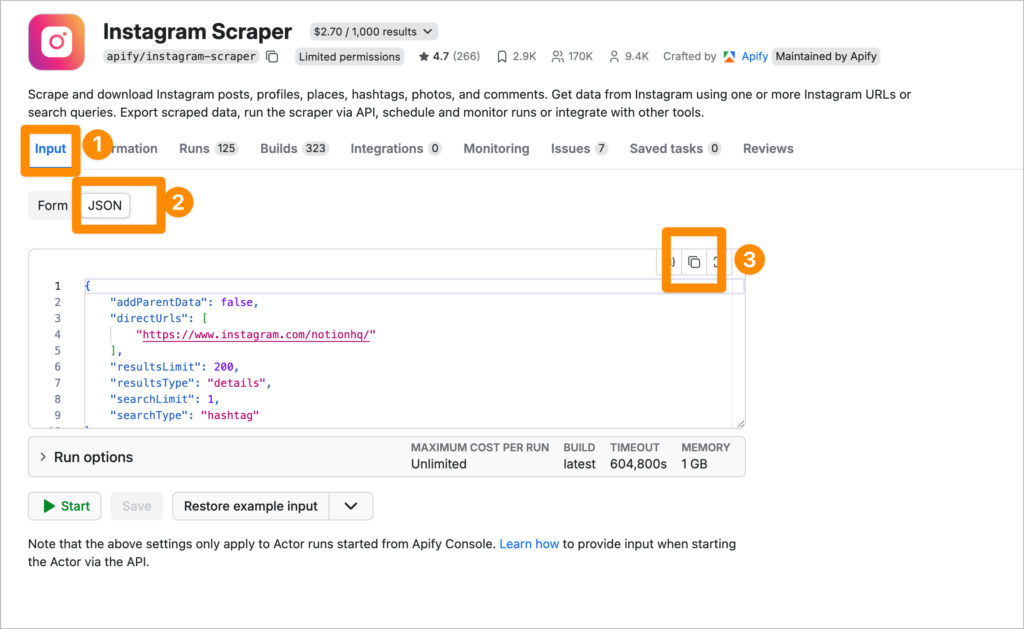Click the format braces icon in the editor
This screenshot has height=629, width=1024.
[x=670, y=262]
